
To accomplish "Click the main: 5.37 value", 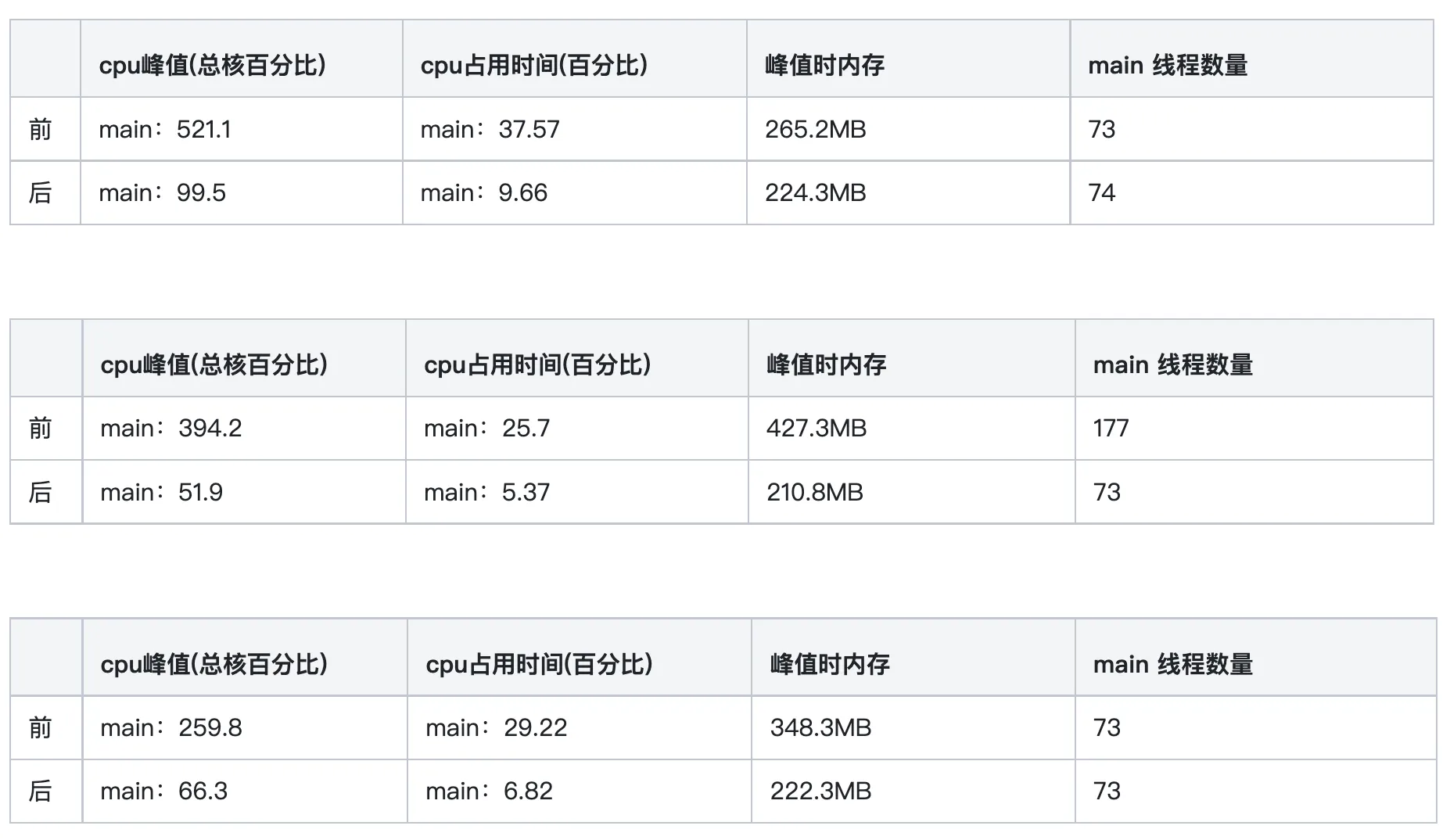I will pyautogui.click(x=486, y=492).
